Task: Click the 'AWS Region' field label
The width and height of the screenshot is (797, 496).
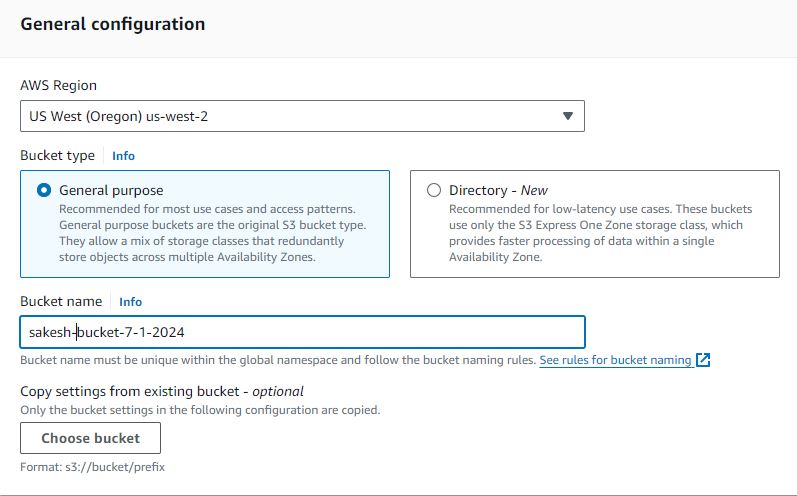Action: (x=58, y=85)
